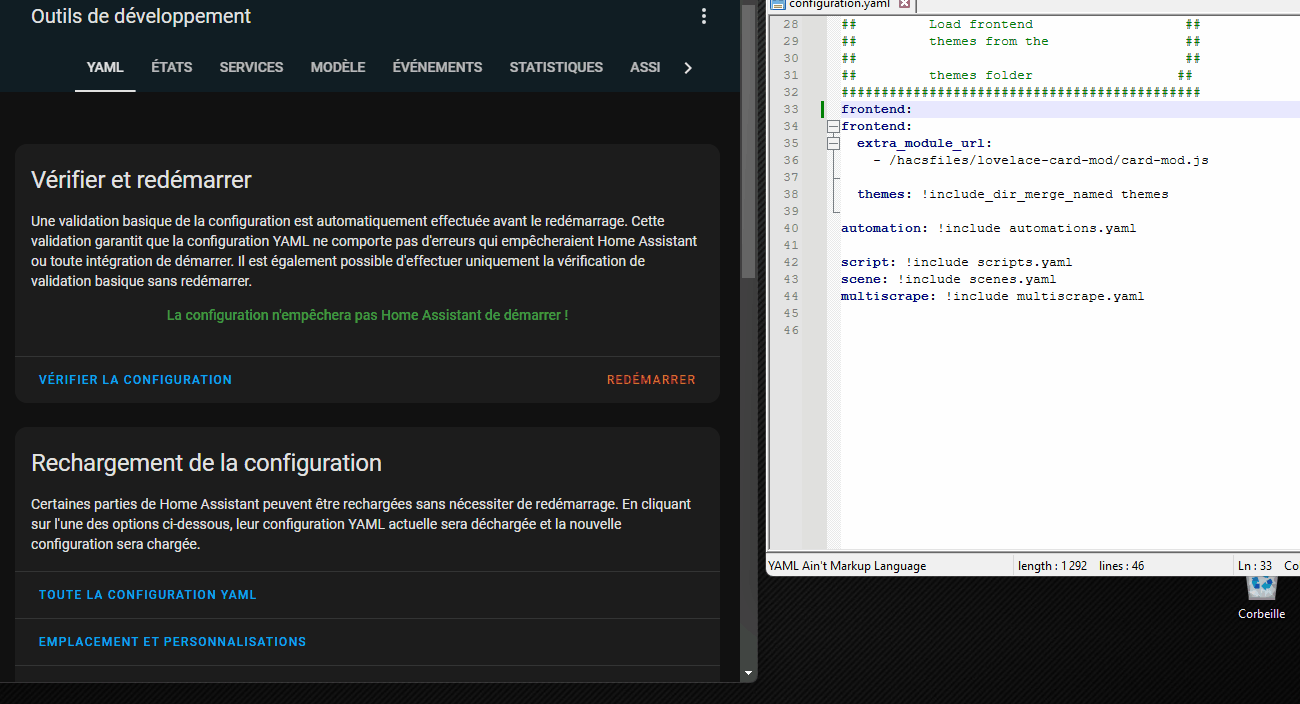The width and height of the screenshot is (1300, 704).
Task: Reload TOUTE LA CONFIGURATION YAML
Action: click(148, 595)
